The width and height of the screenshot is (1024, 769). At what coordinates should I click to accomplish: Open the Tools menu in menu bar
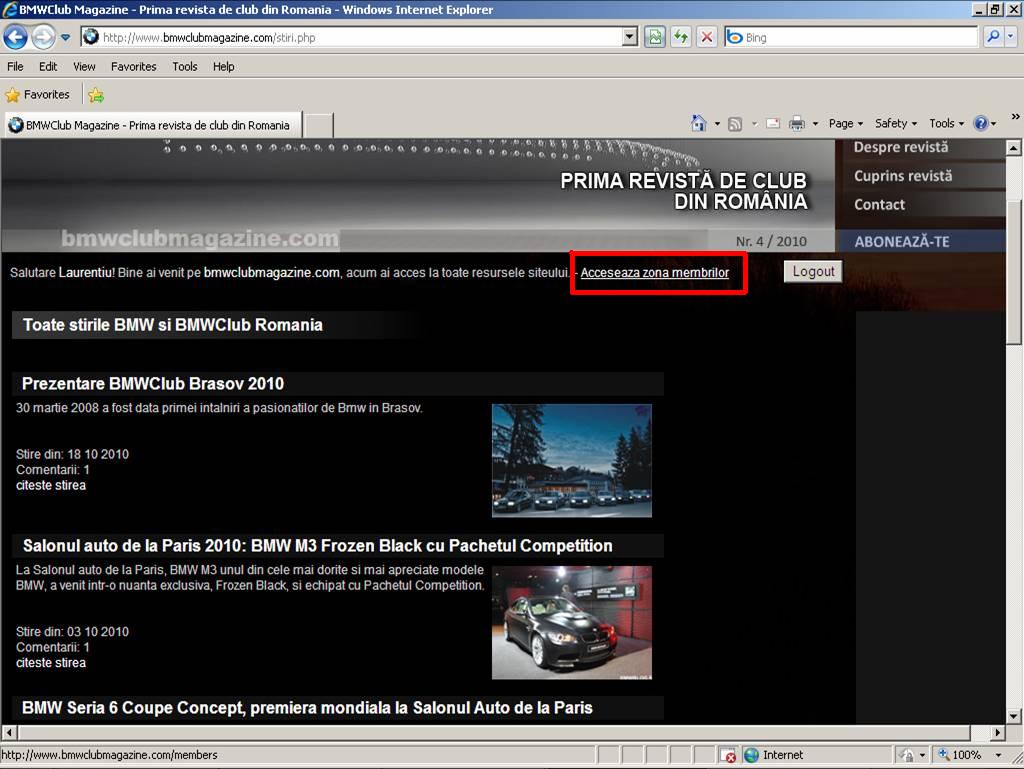(185, 67)
